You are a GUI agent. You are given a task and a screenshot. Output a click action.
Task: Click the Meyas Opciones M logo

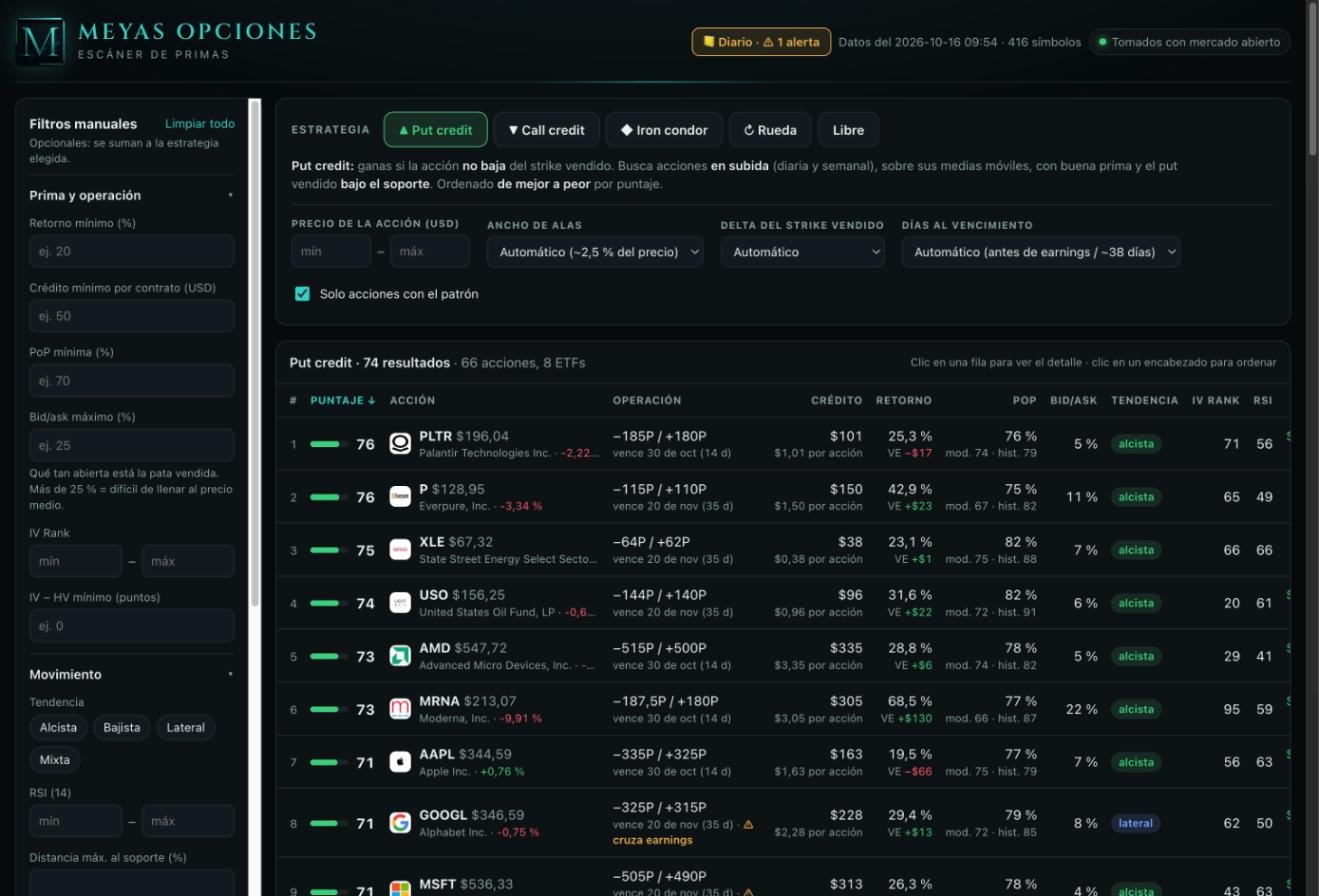[40, 41]
